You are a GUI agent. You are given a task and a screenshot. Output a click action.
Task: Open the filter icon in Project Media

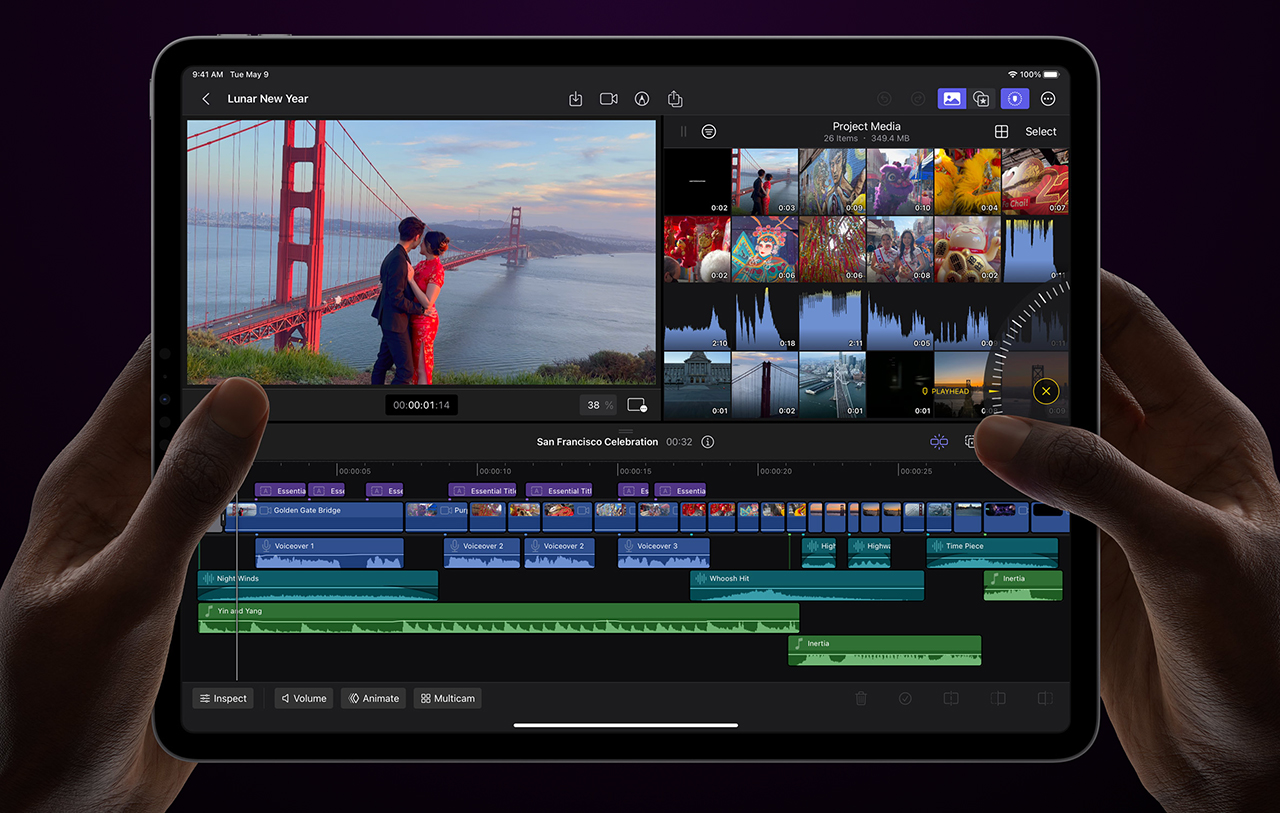point(709,131)
